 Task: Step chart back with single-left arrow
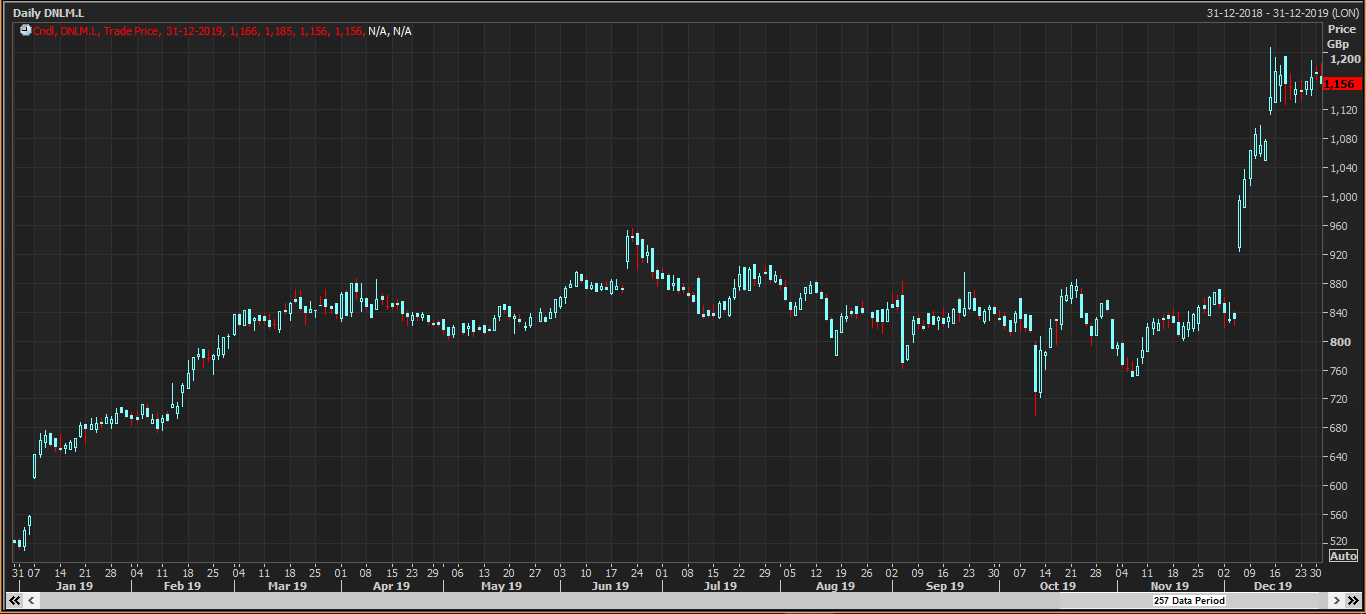pos(31,600)
